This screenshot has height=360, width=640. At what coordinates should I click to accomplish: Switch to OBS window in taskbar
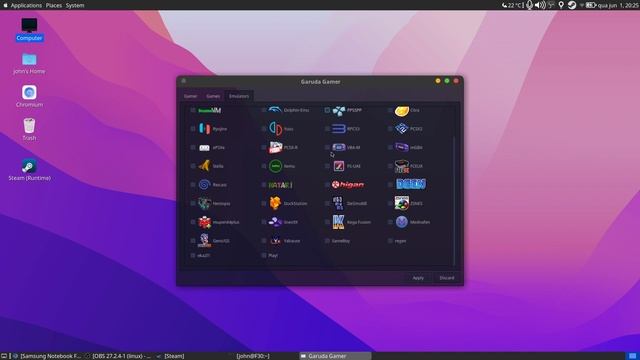[118, 356]
